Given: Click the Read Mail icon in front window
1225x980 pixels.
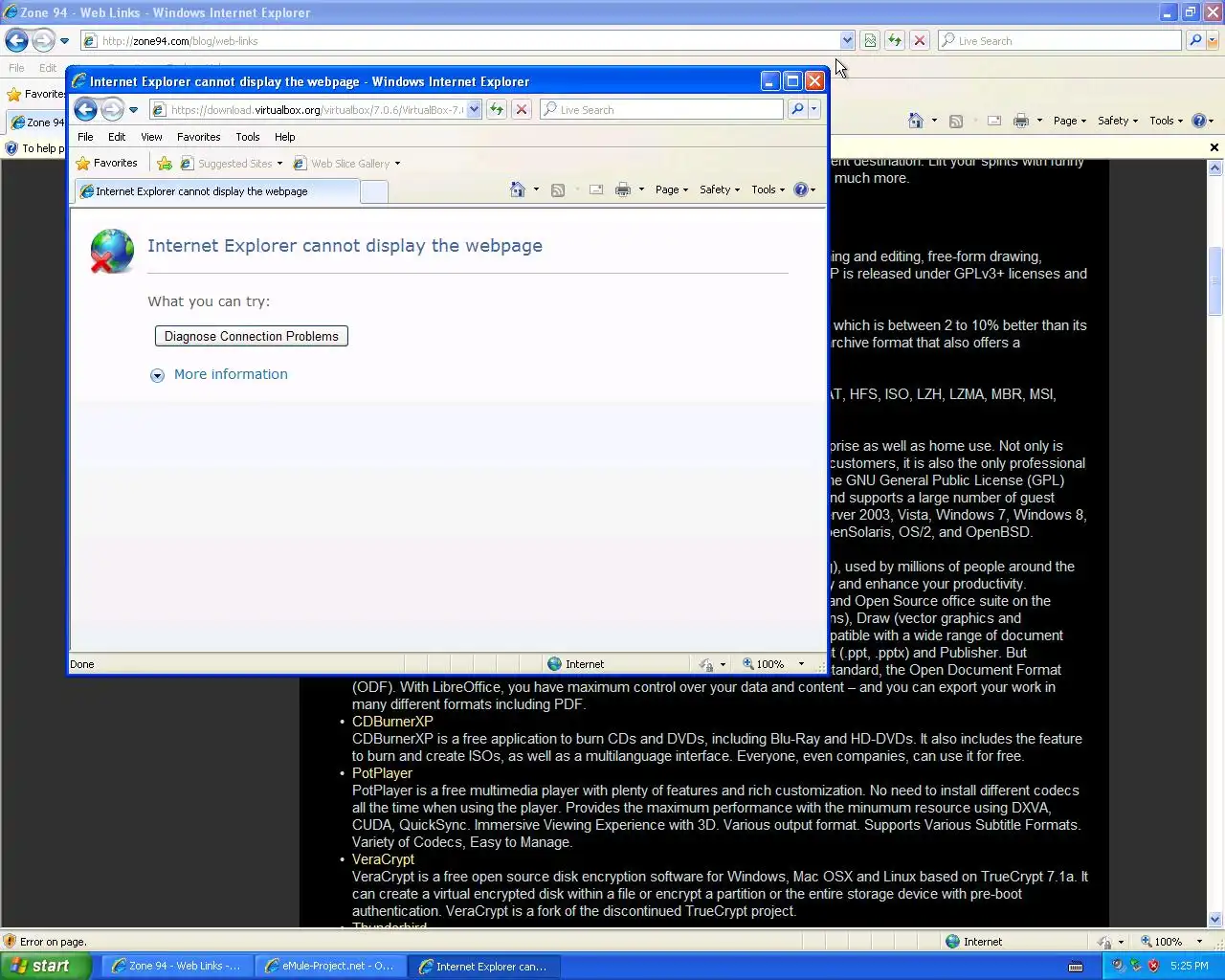Looking at the screenshot, I should pyautogui.click(x=596, y=189).
